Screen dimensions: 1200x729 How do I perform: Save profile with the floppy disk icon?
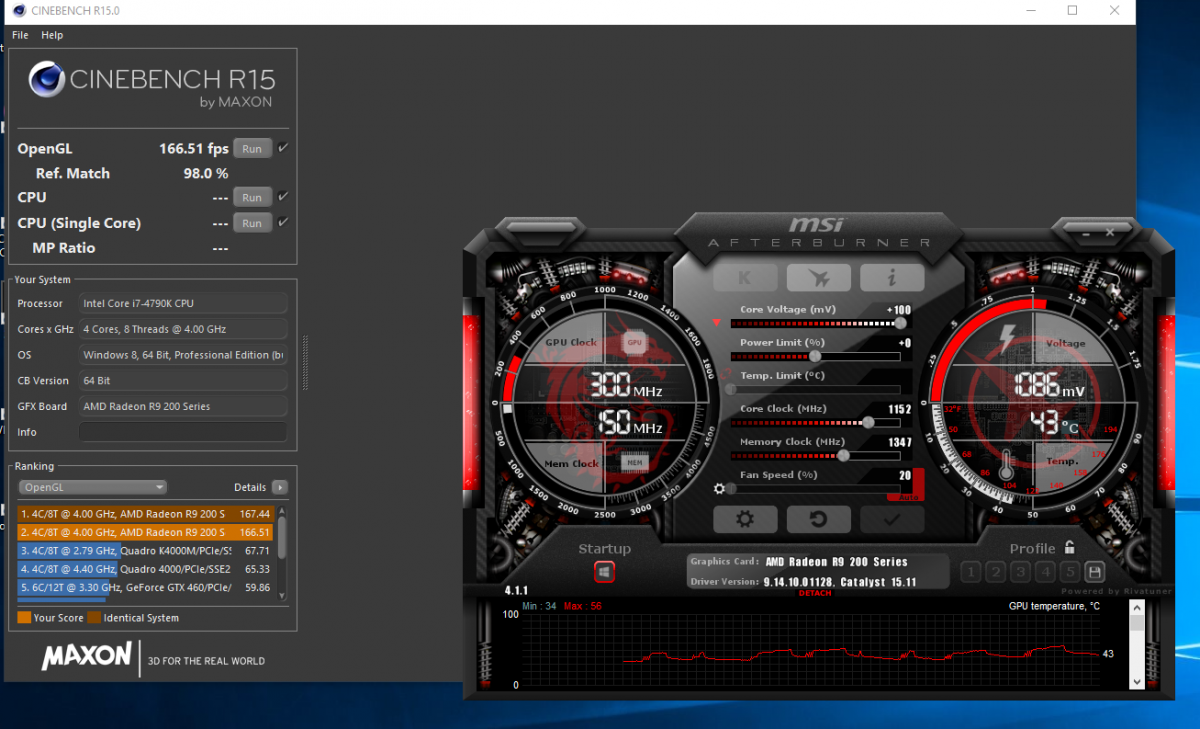pos(1094,572)
